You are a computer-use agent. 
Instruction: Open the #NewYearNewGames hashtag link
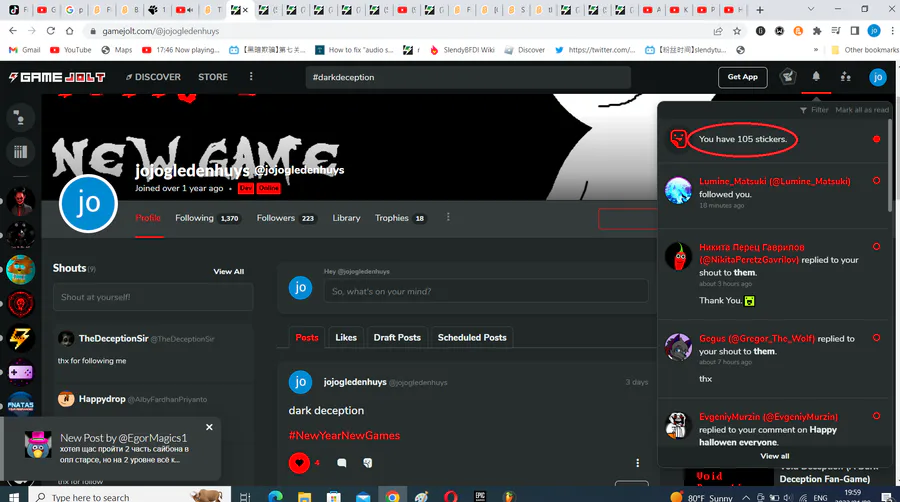[x=344, y=435]
